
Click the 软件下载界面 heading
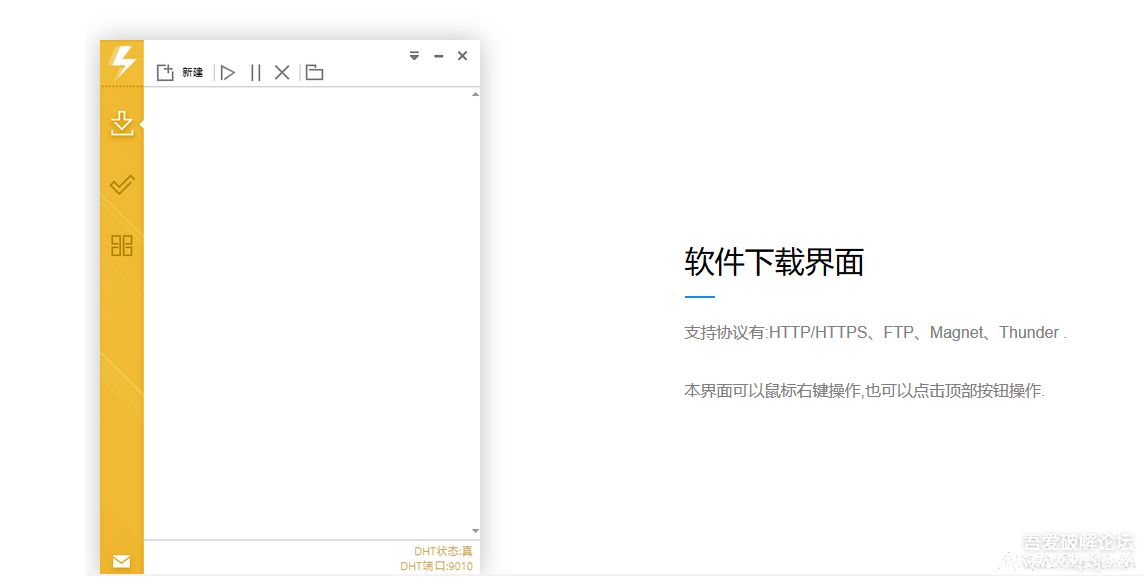(773, 262)
